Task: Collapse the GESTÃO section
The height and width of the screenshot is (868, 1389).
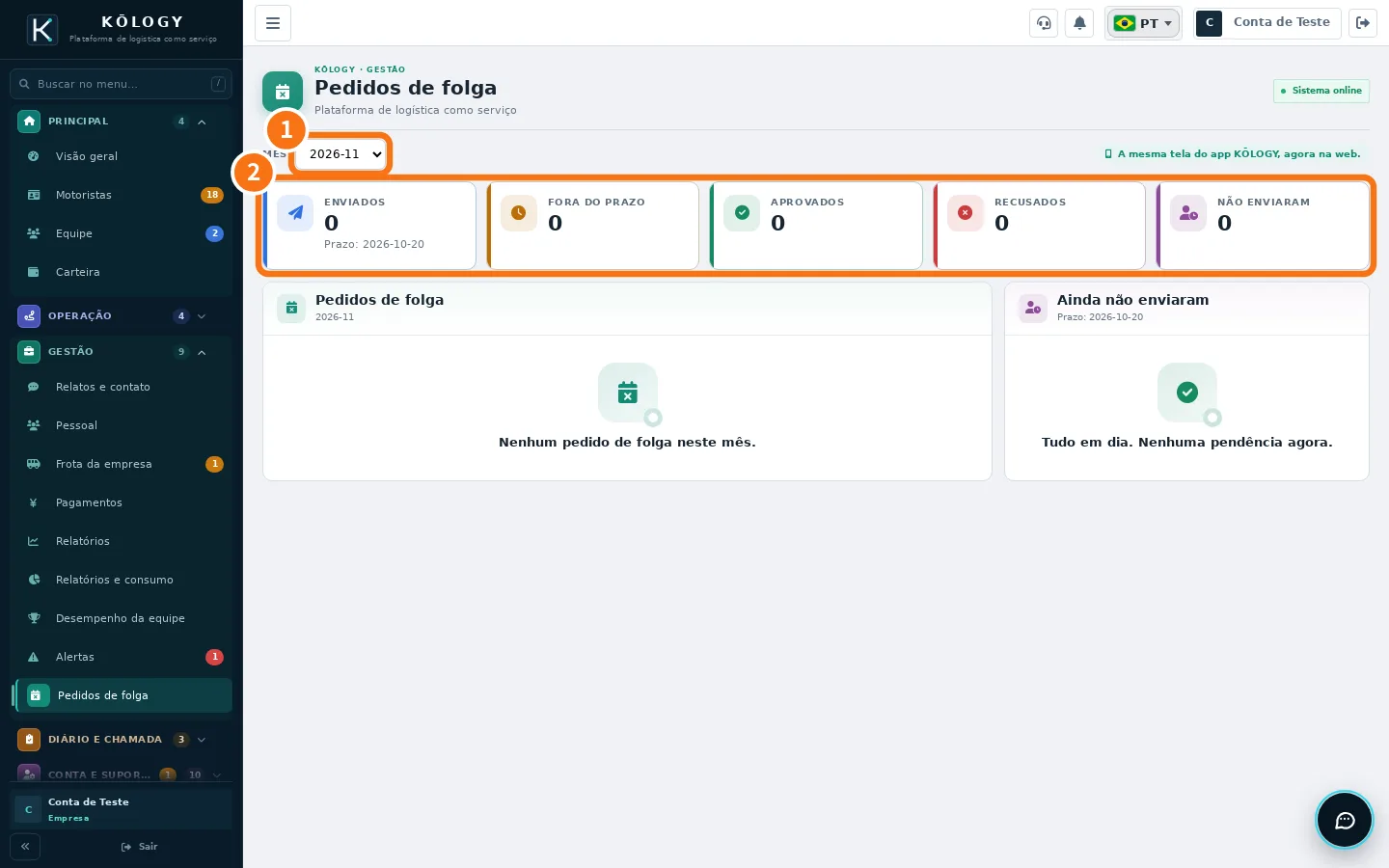Action: click(x=122, y=352)
